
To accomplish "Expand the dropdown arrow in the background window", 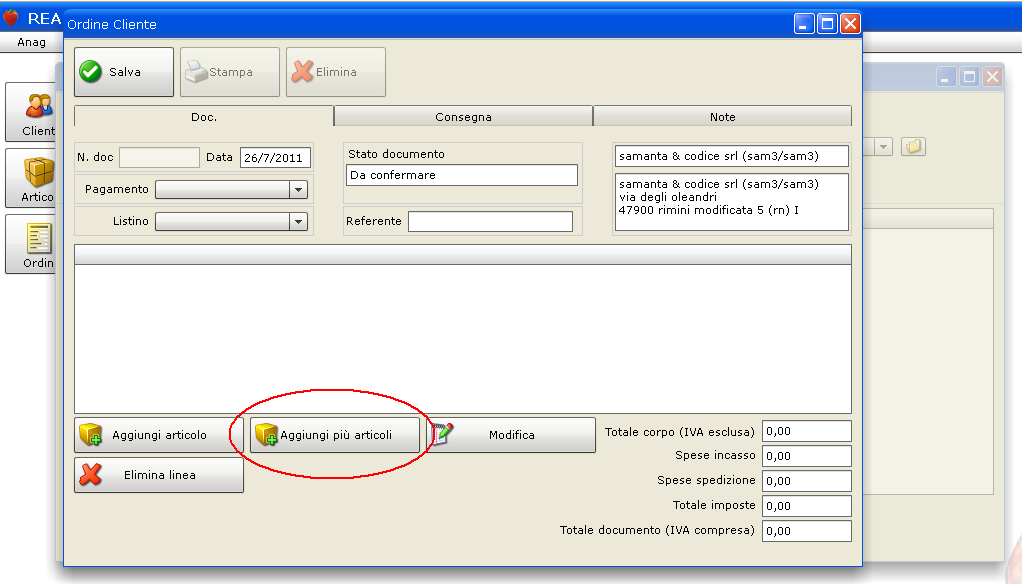I will tap(883, 147).
